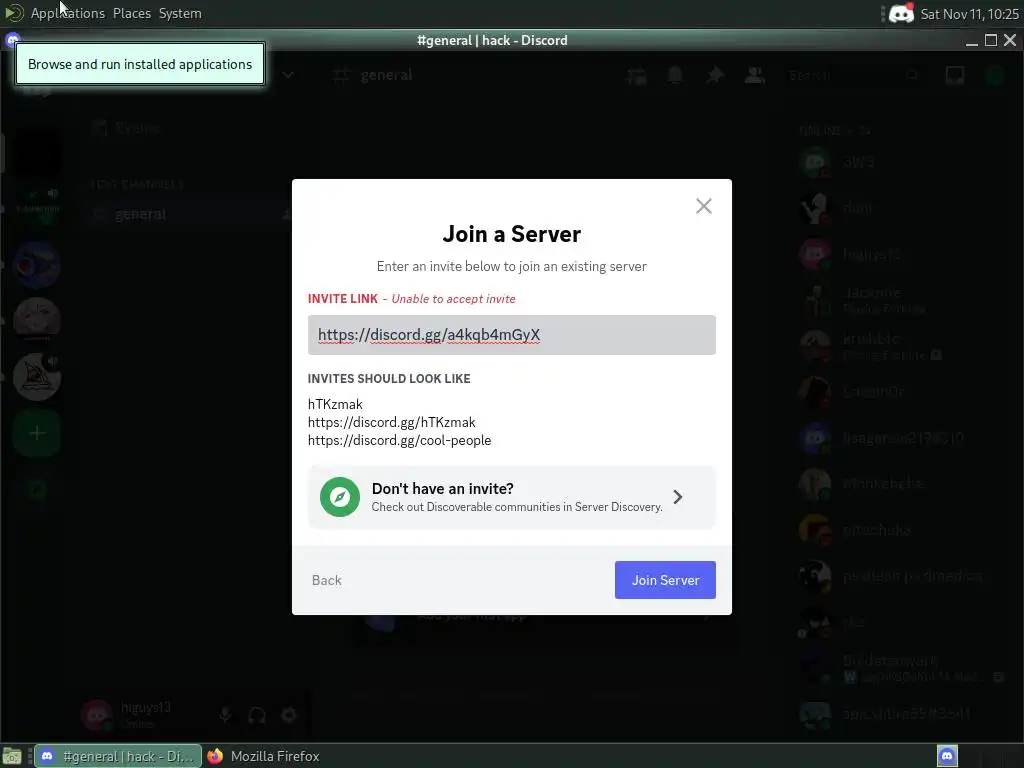Minimize the Discord window
This screenshot has height=768, width=1024.
[972, 40]
